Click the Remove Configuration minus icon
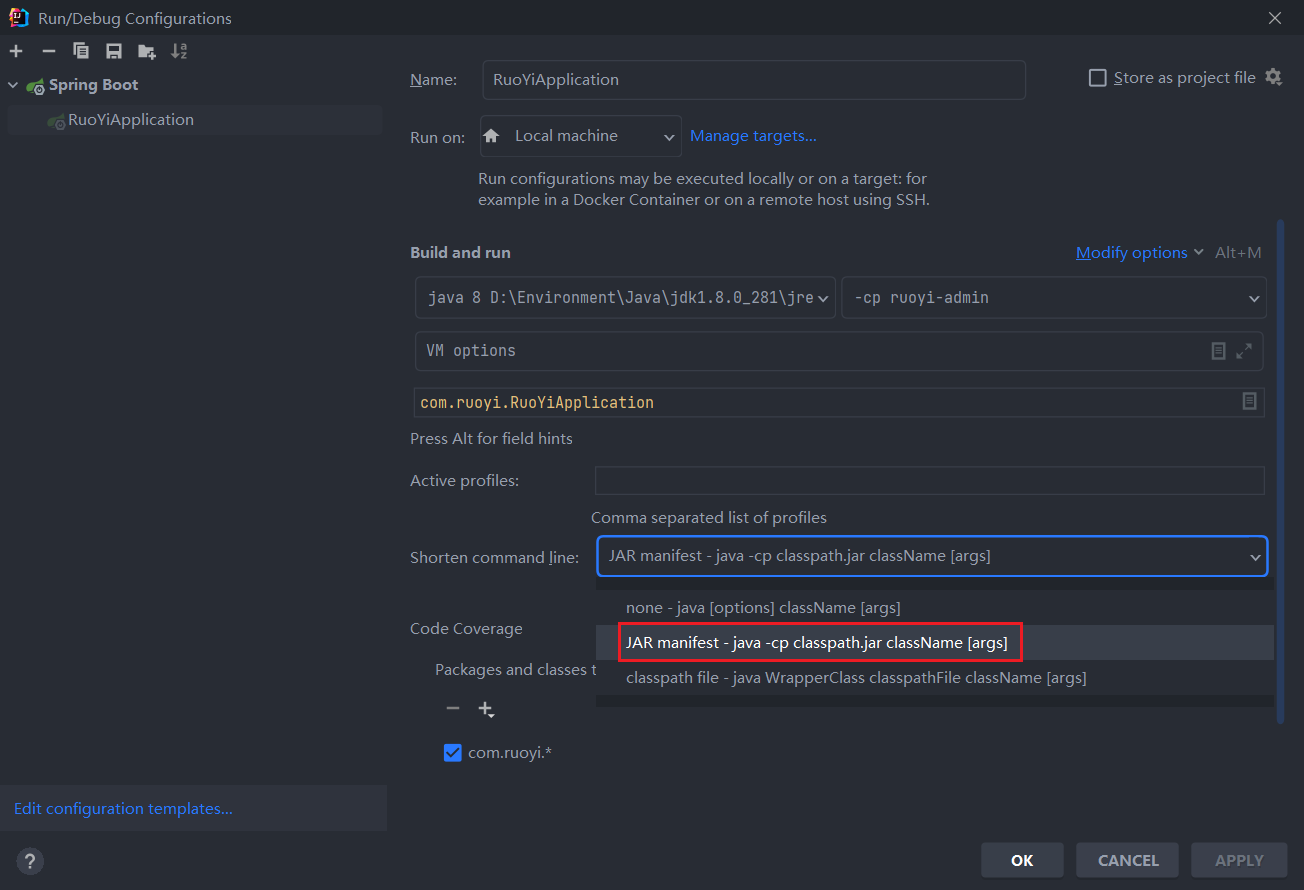This screenshot has height=890, width=1304. tap(48, 51)
